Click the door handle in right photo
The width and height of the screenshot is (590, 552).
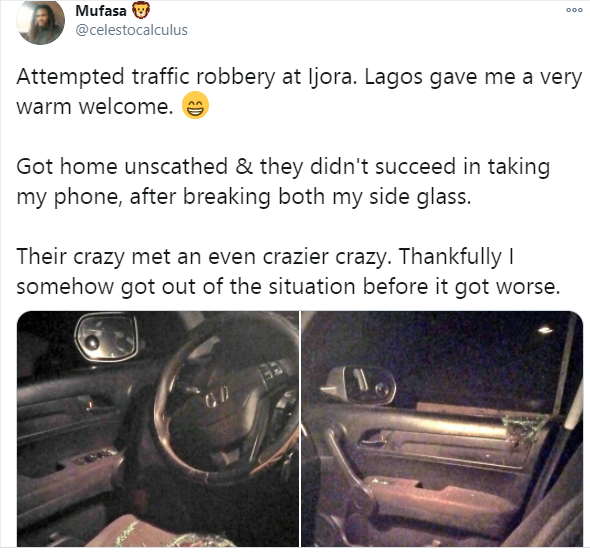pyautogui.click(x=371, y=438)
